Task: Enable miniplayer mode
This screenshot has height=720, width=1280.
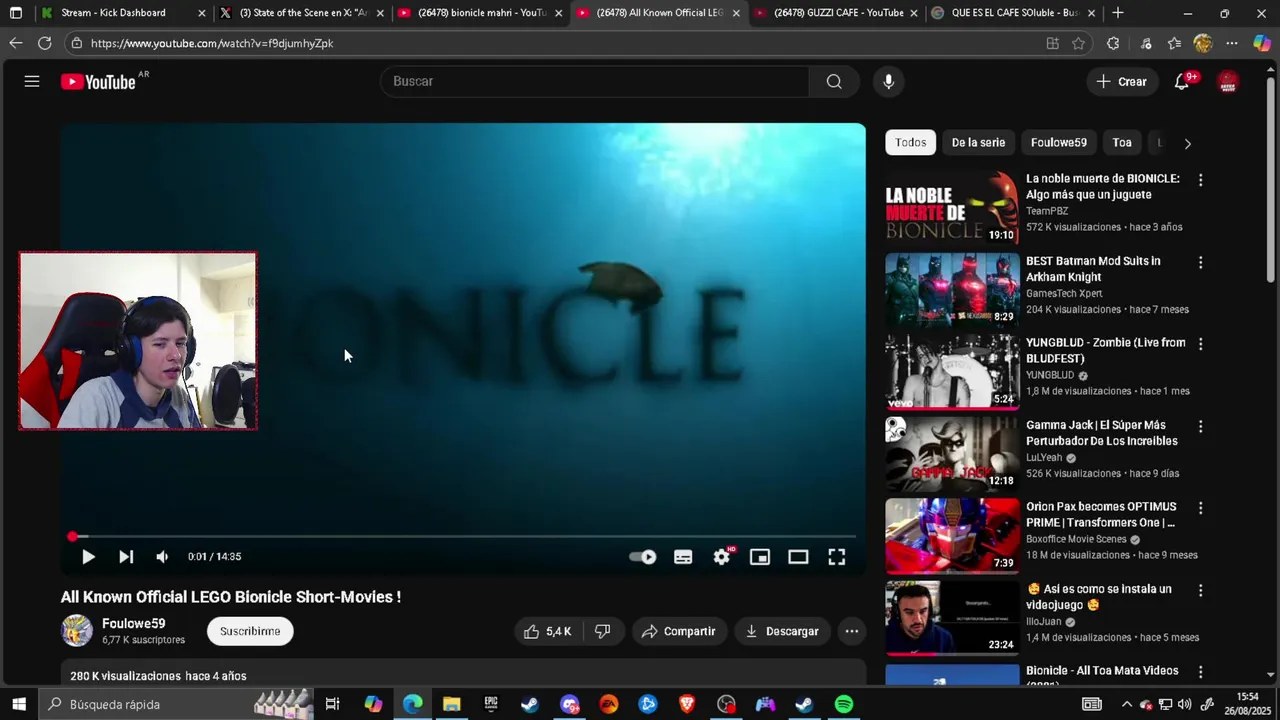Action: (760, 557)
